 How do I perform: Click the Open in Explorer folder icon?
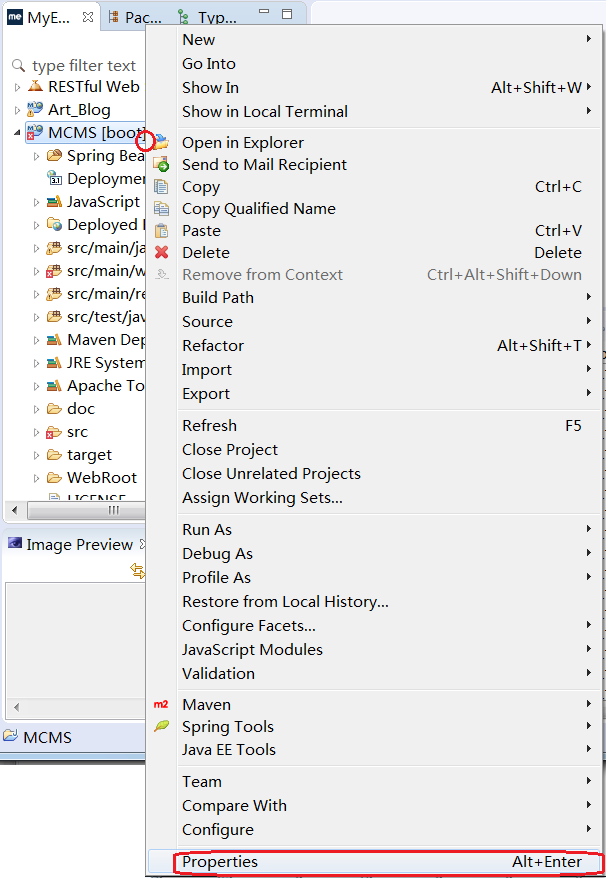coord(161,142)
